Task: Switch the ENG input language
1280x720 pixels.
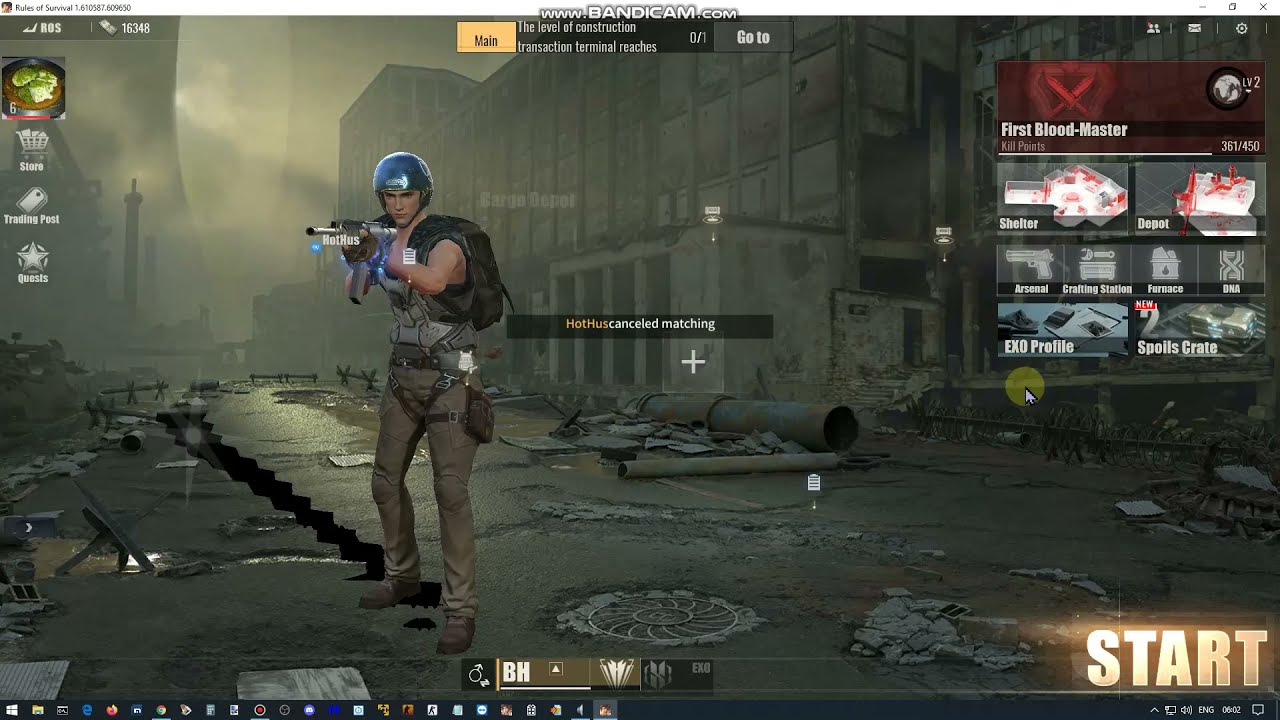Action: click(x=1206, y=710)
